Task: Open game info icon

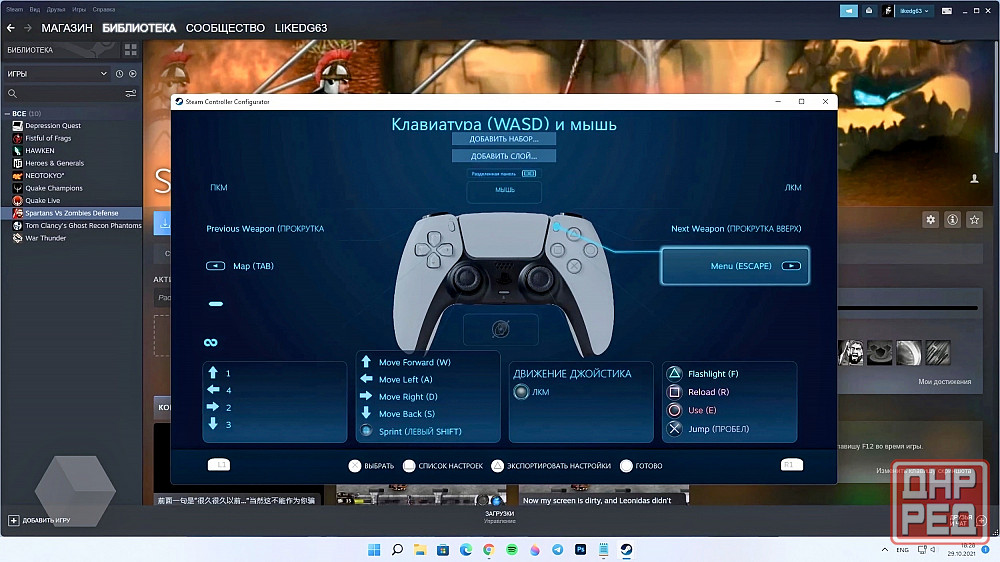Action: [x=952, y=219]
